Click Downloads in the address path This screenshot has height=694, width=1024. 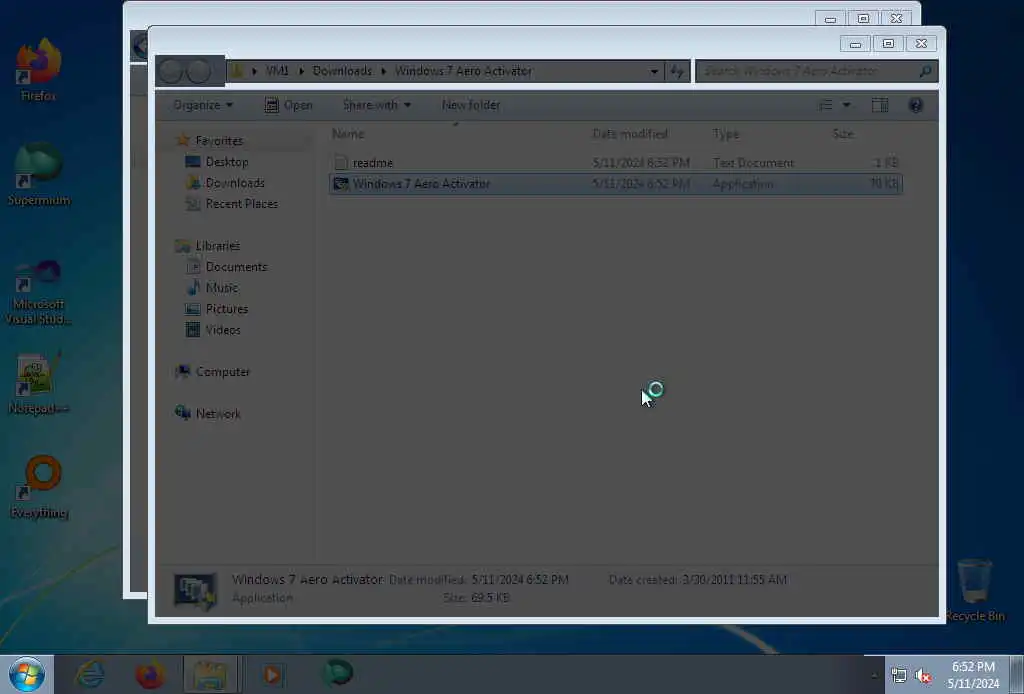pos(342,71)
